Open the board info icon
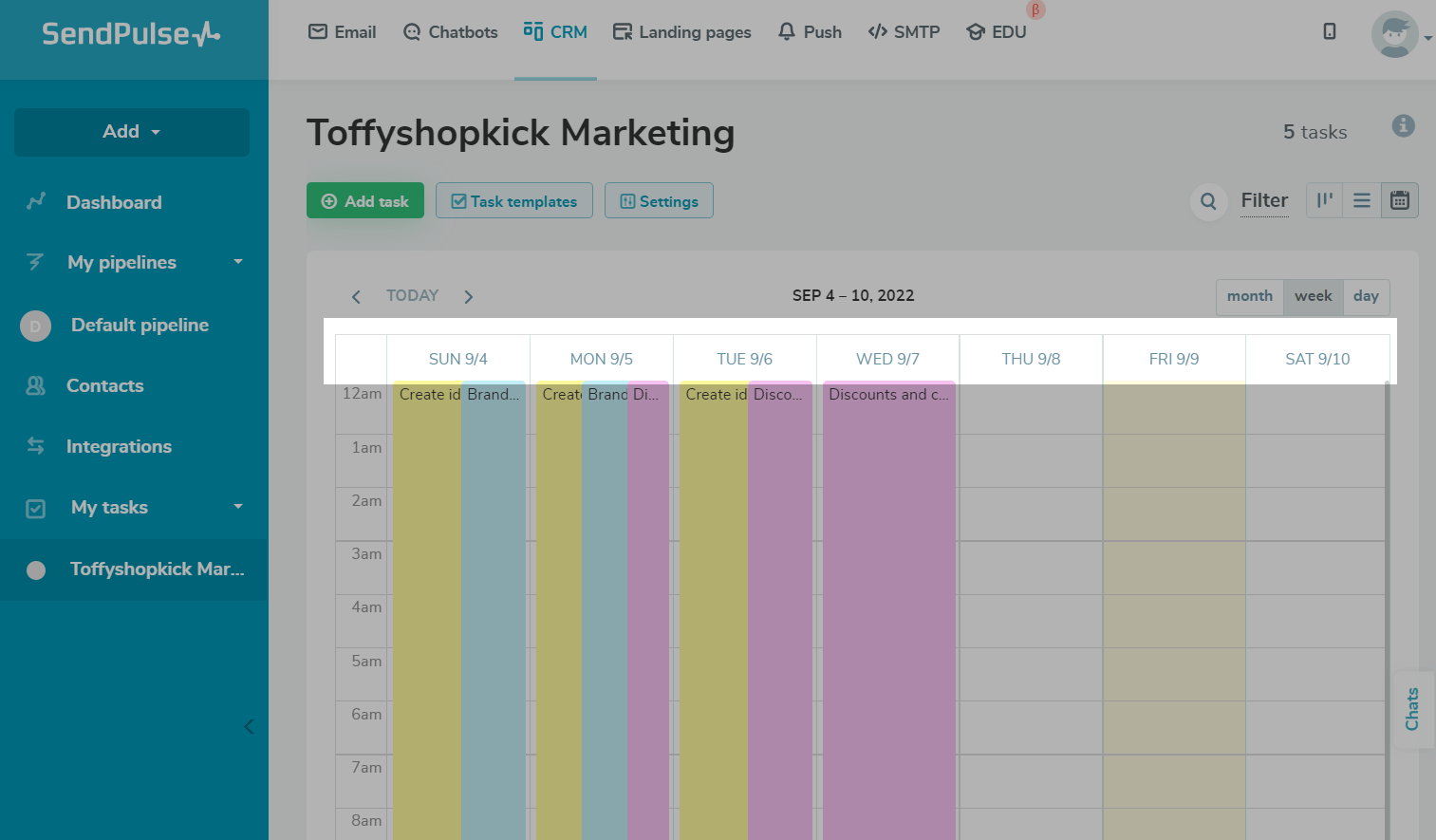 tap(1403, 126)
